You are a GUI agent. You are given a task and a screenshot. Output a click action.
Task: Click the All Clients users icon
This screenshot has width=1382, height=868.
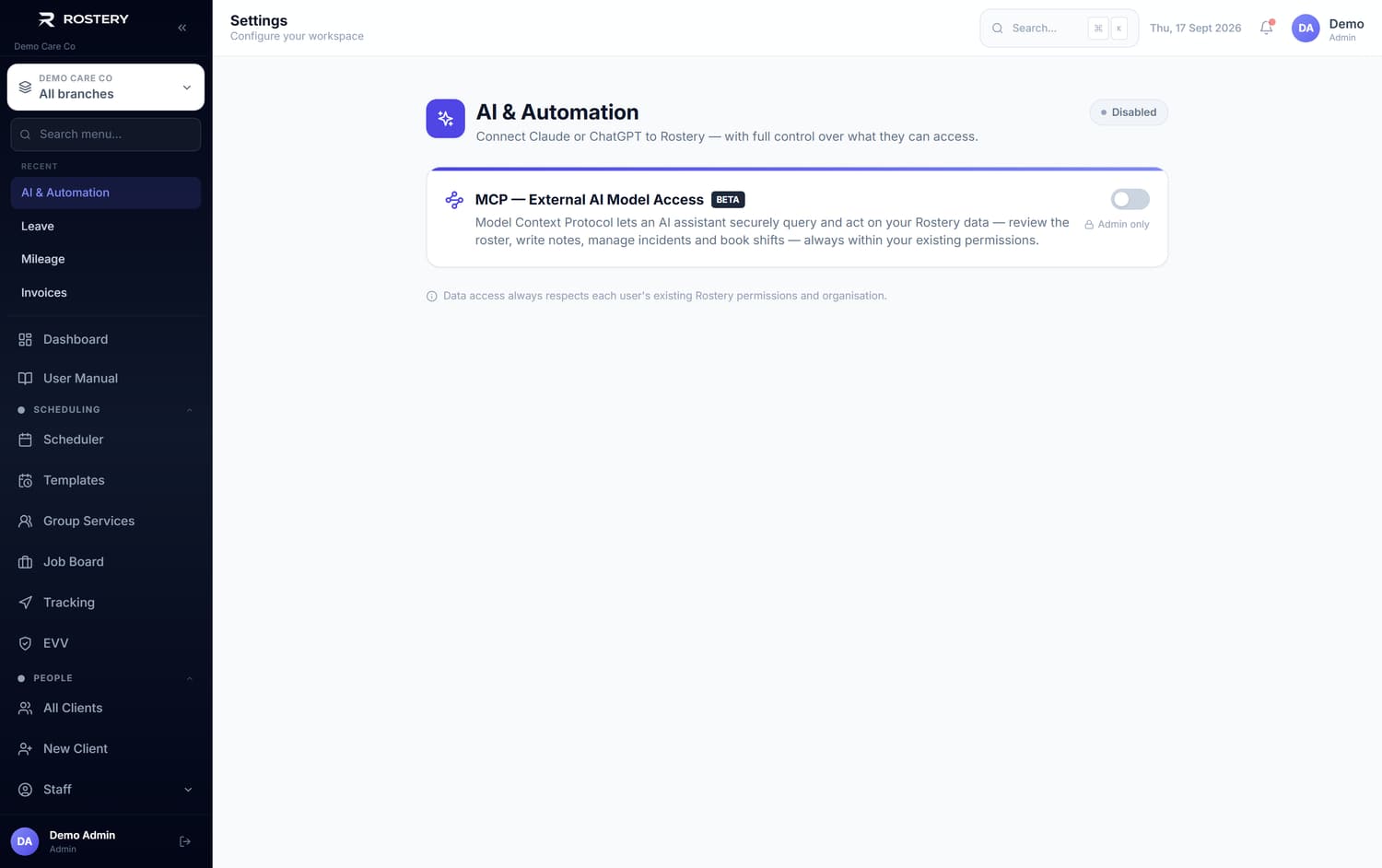[x=25, y=708]
